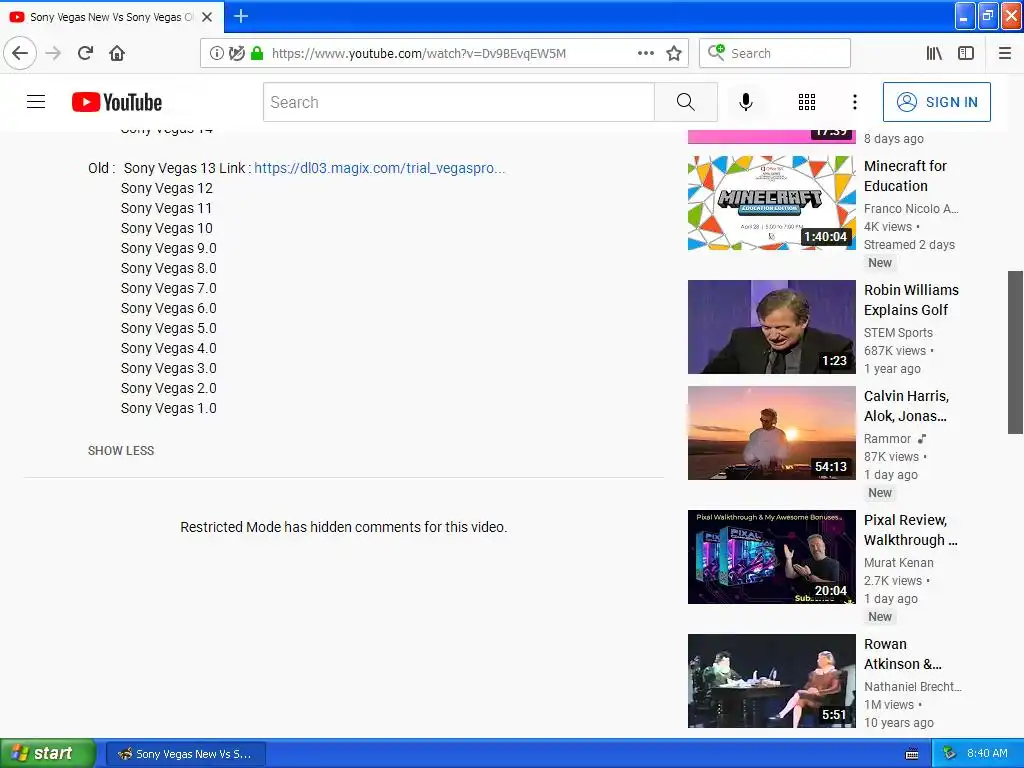Click the system tray icon beside clock
Screen dimensions: 1024x768
pyautogui.click(x=948, y=753)
